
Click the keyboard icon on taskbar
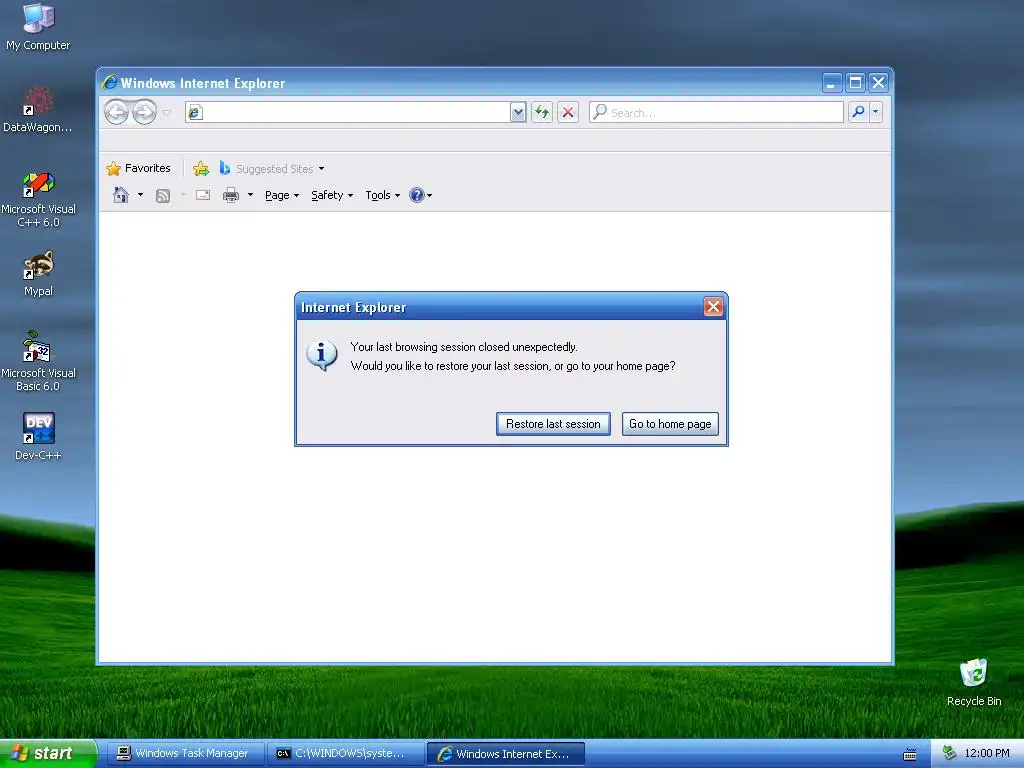pos(910,754)
